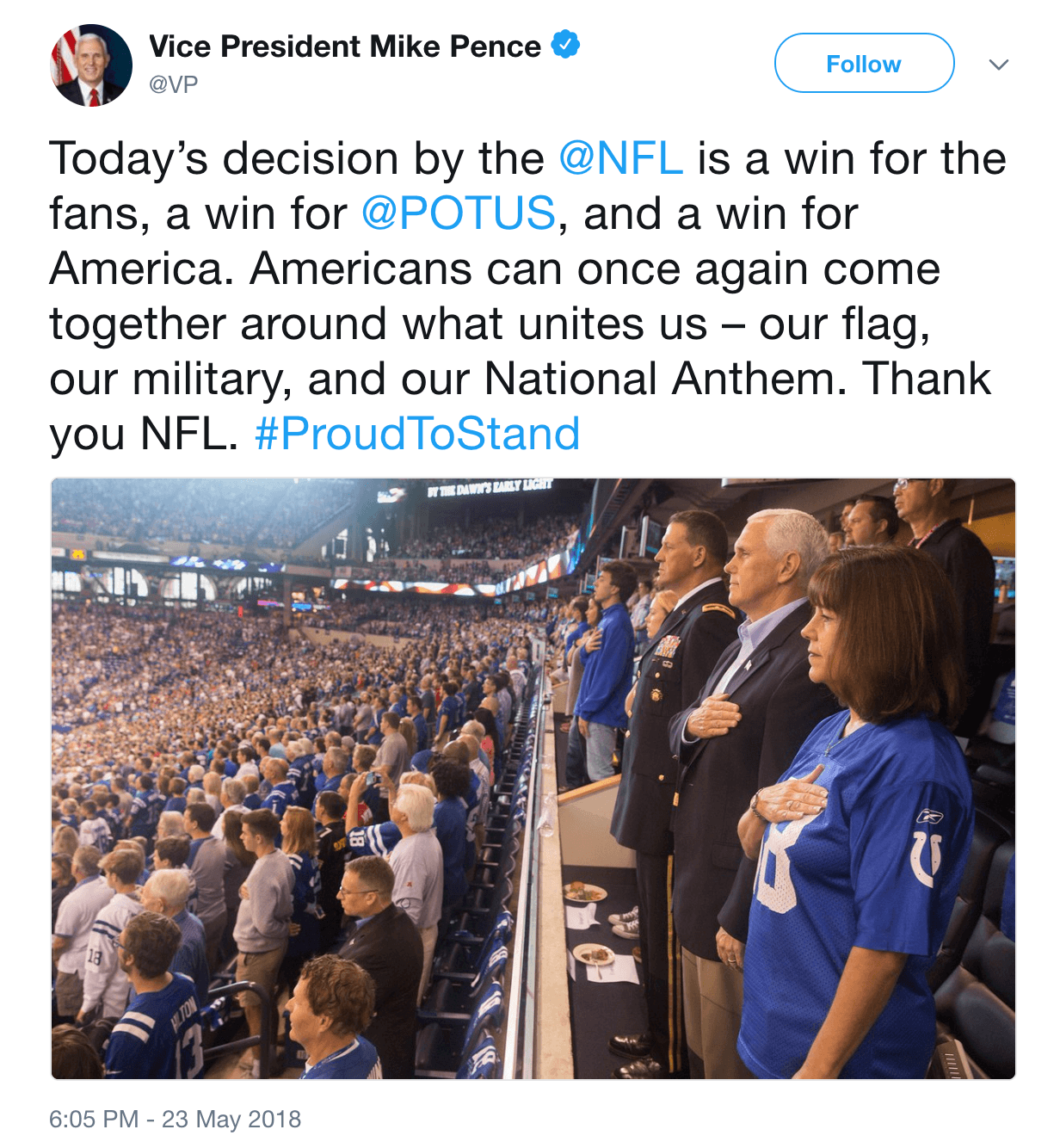Click the Colts horseshoe logo on jersey sleeve
Image resolution: width=1060 pixels, height=1148 pixels.
[x=927, y=855]
